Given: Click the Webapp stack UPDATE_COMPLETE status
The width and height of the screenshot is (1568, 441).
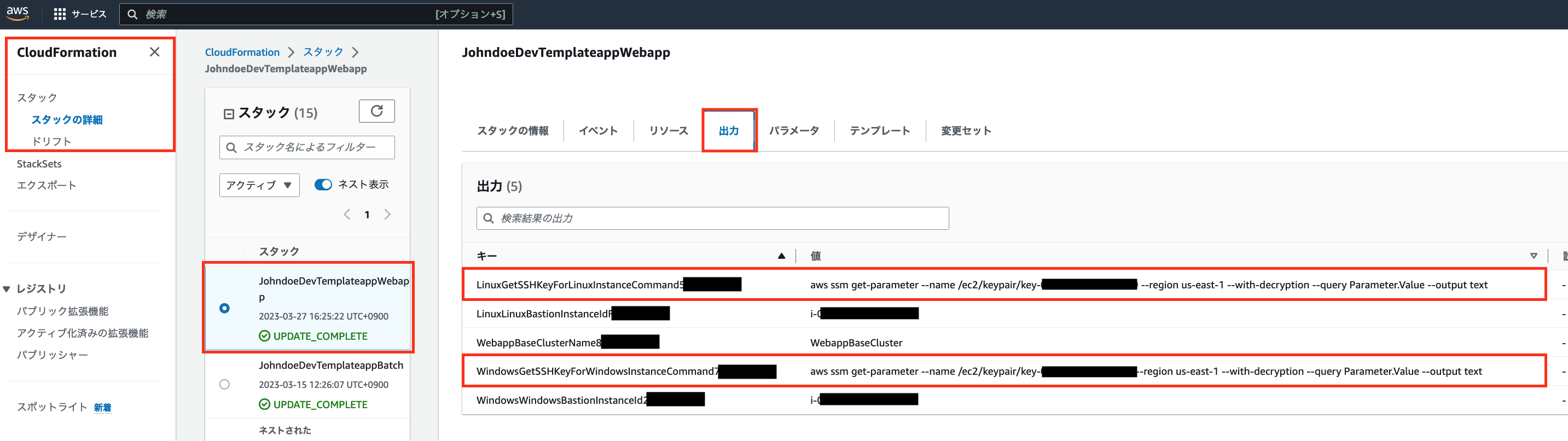Looking at the screenshot, I should coord(313,335).
